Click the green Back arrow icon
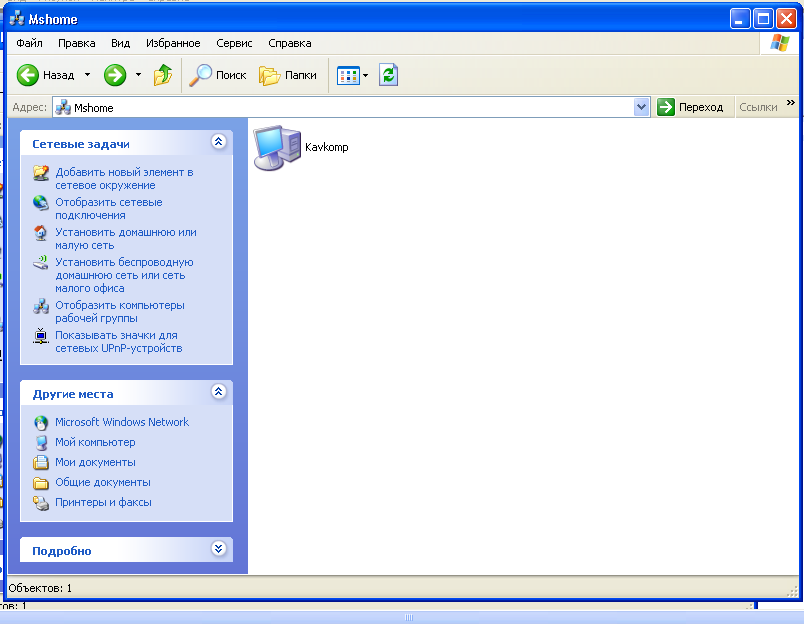804x624 pixels. click(x=28, y=75)
